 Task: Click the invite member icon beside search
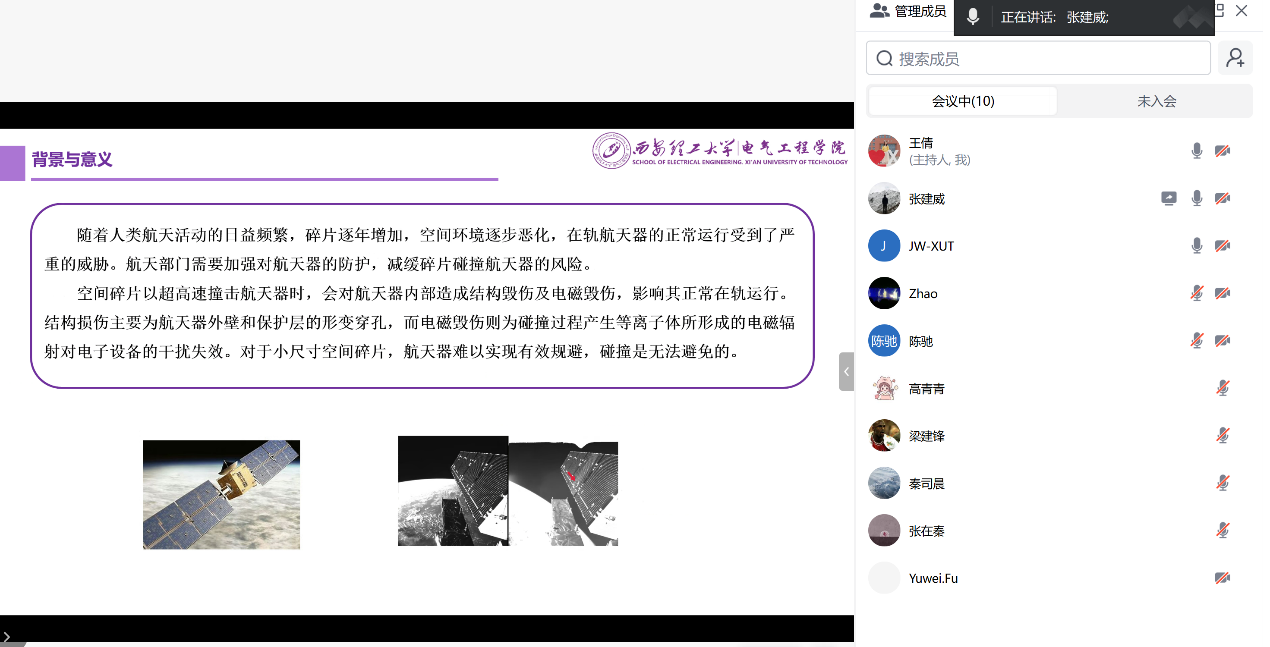click(x=1235, y=58)
